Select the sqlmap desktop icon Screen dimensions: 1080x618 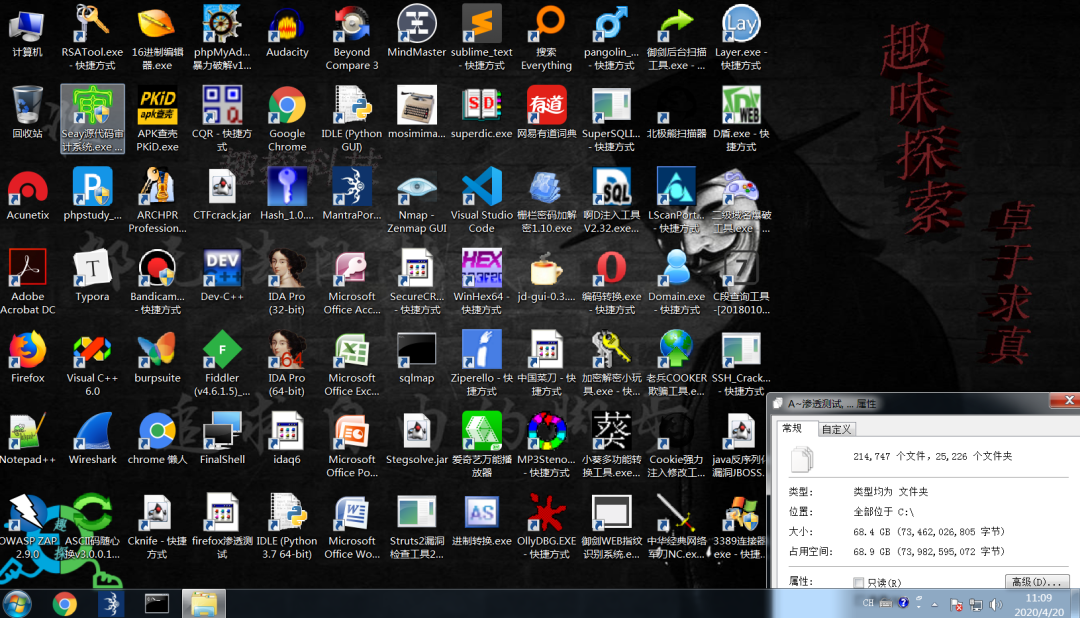pos(417,358)
